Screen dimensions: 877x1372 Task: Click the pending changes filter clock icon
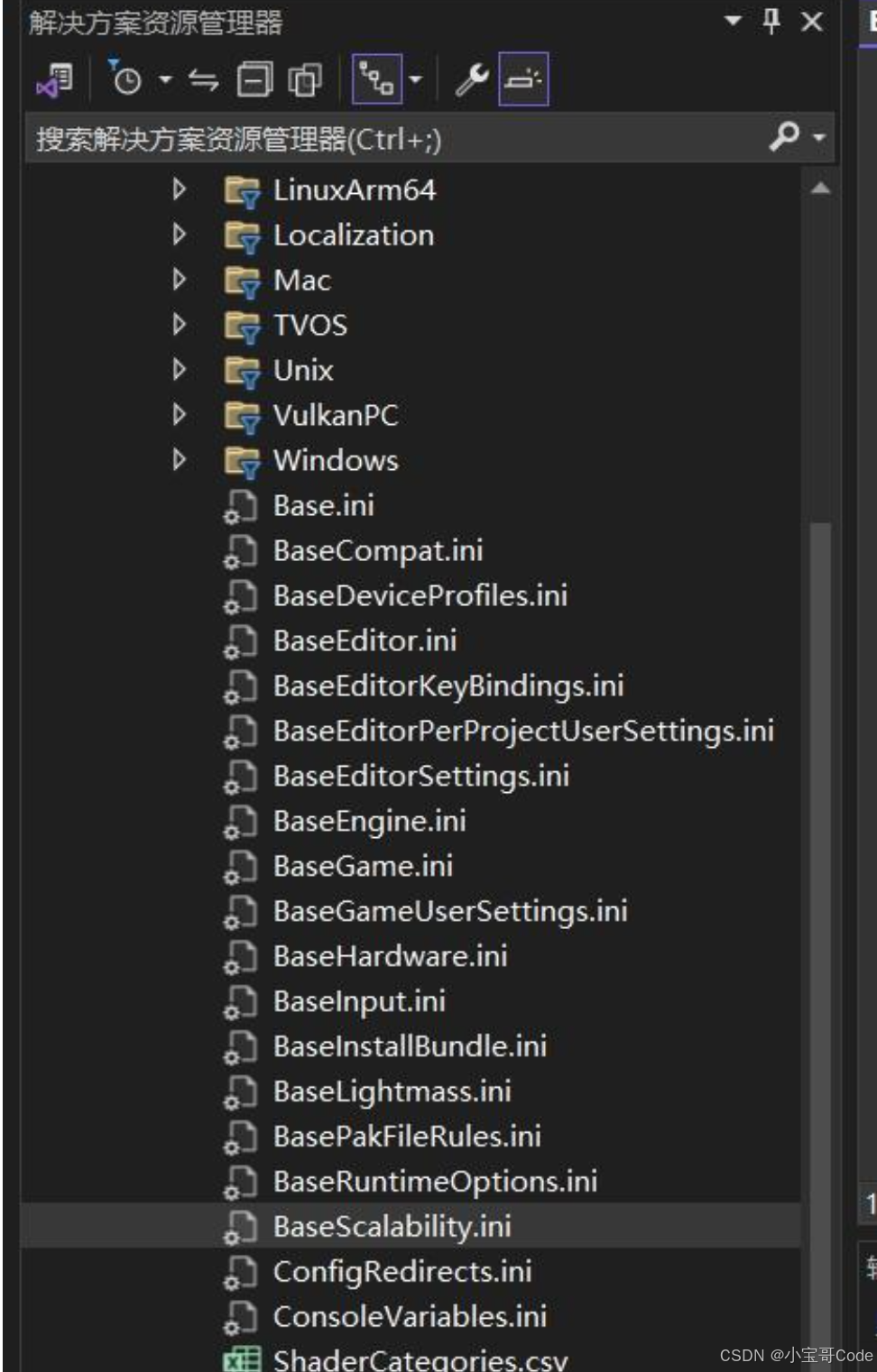coord(126,79)
